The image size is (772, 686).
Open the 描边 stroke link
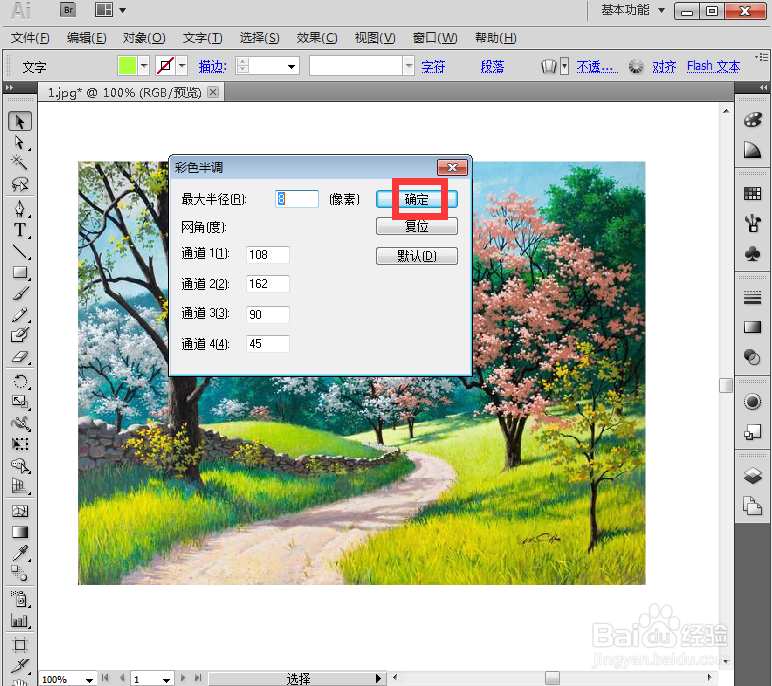(x=213, y=66)
